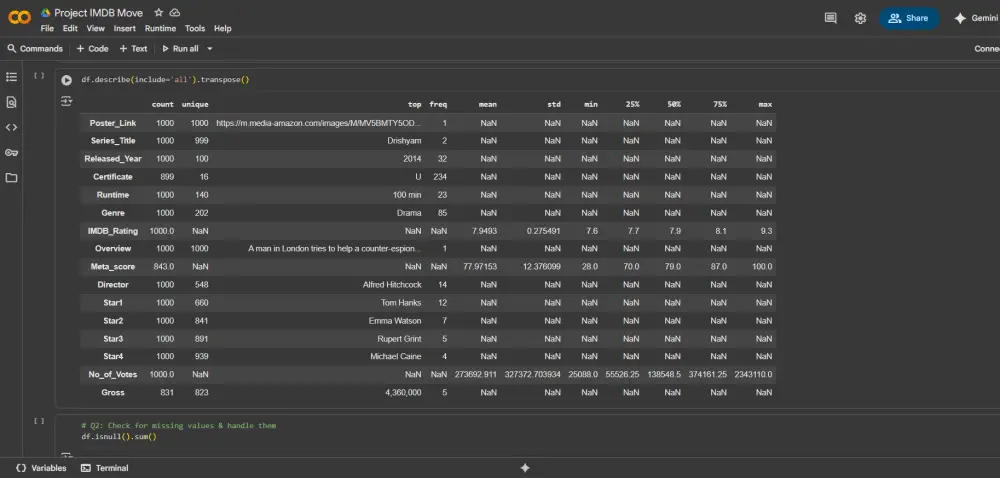Screen dimensions: 1000x478
Task: Add a new Text cell
Action: 133,48
